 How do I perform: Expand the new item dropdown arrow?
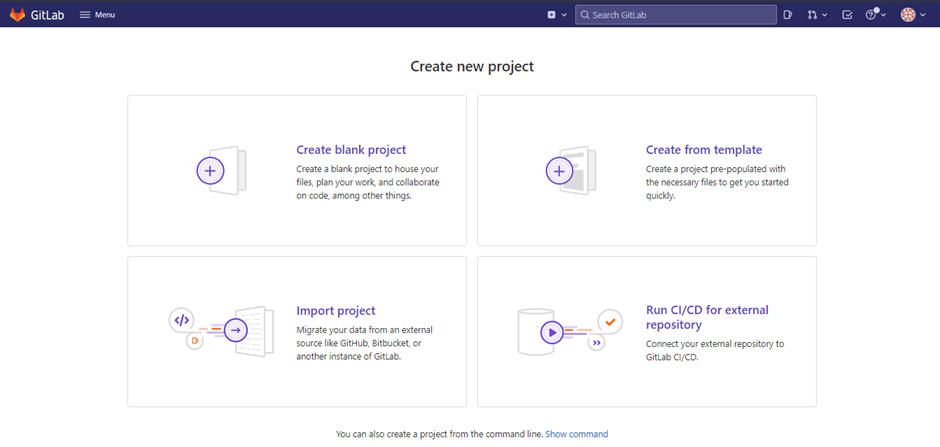(x=564, y=15)
